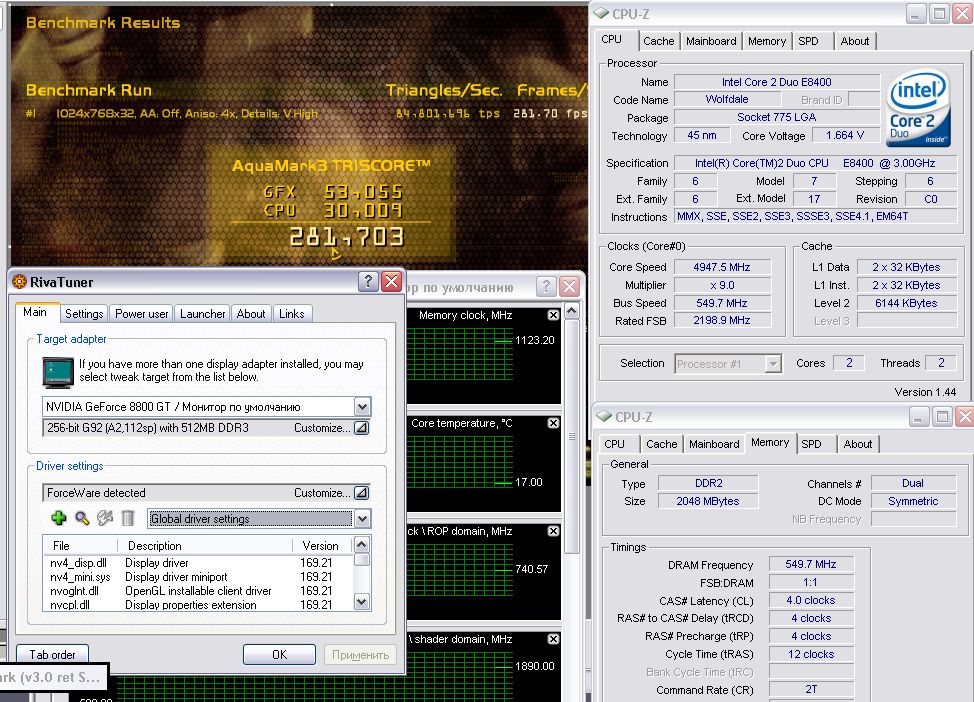
Task: Click the RivaTuner title bar gear icon
Action: [x=20, y=282]
